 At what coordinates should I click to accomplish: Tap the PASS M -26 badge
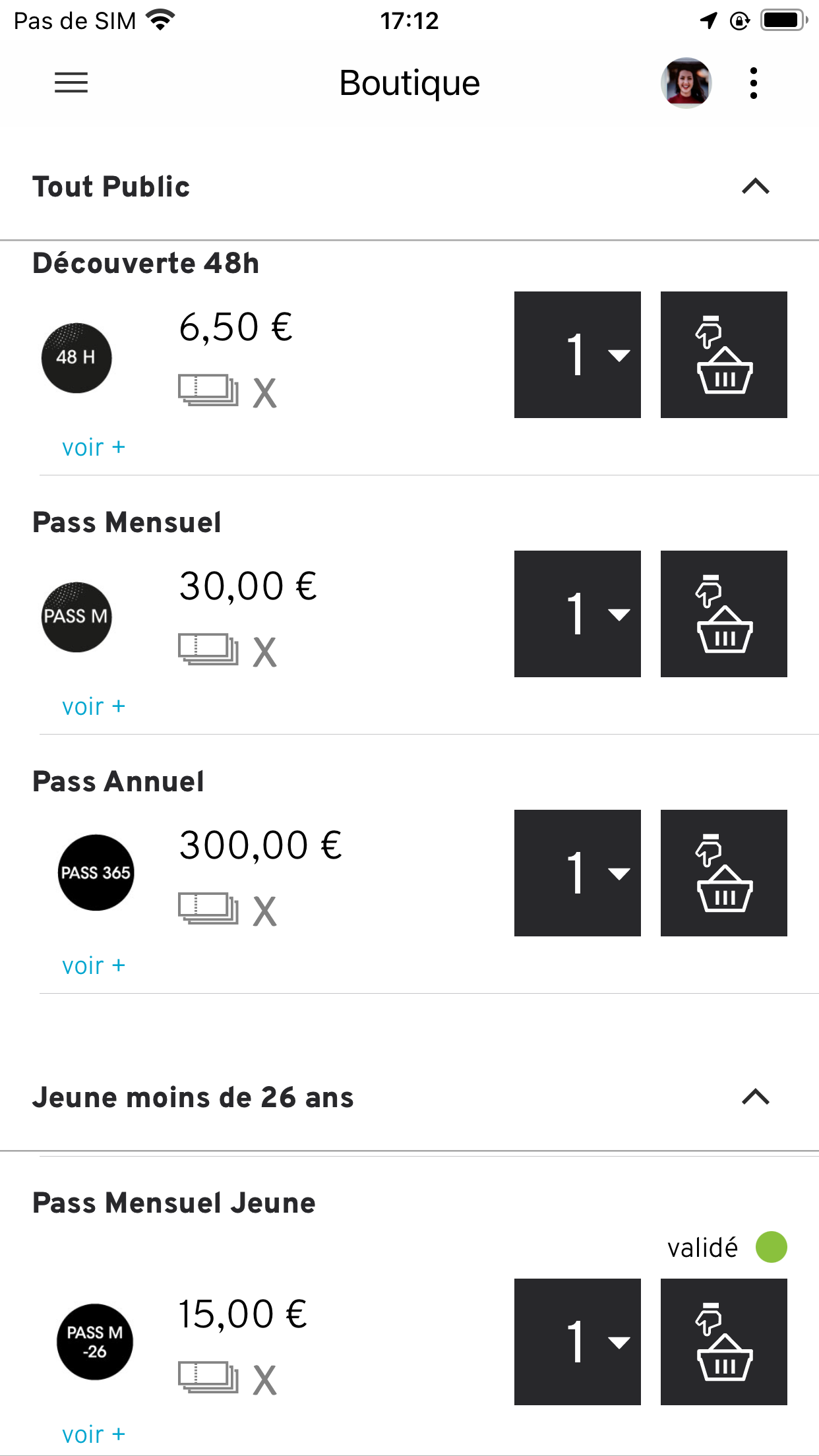95,1341
